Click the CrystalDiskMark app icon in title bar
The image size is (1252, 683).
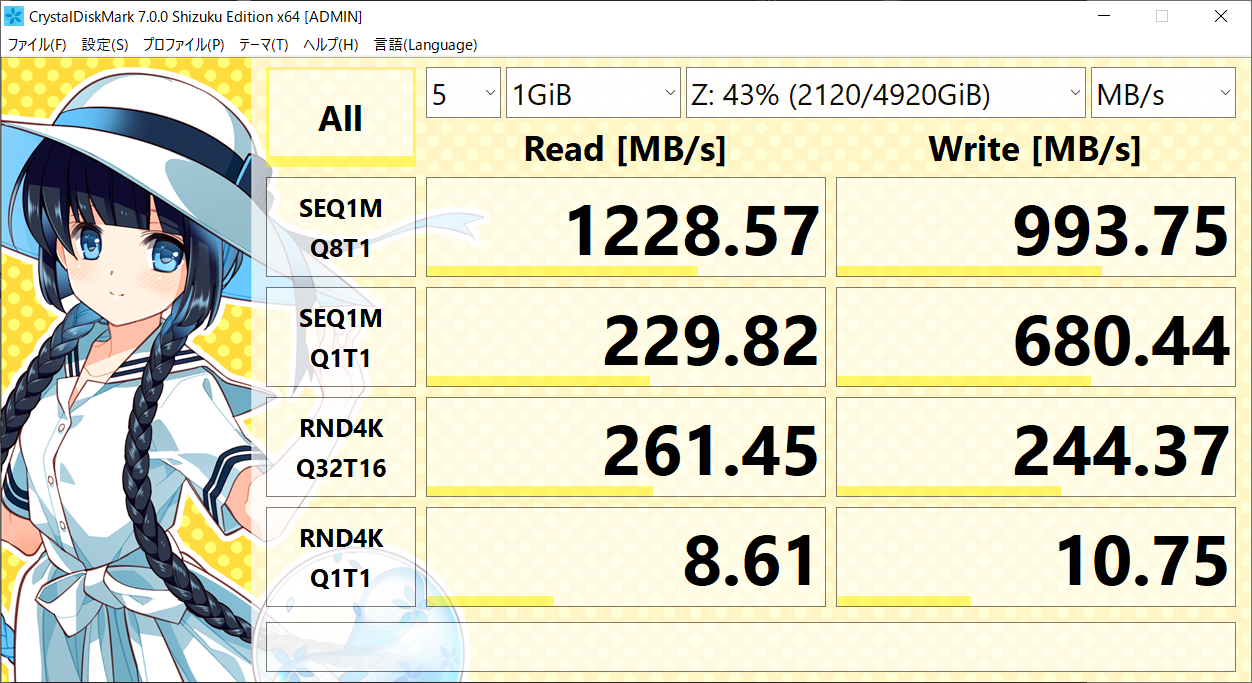tap(14, 16)
